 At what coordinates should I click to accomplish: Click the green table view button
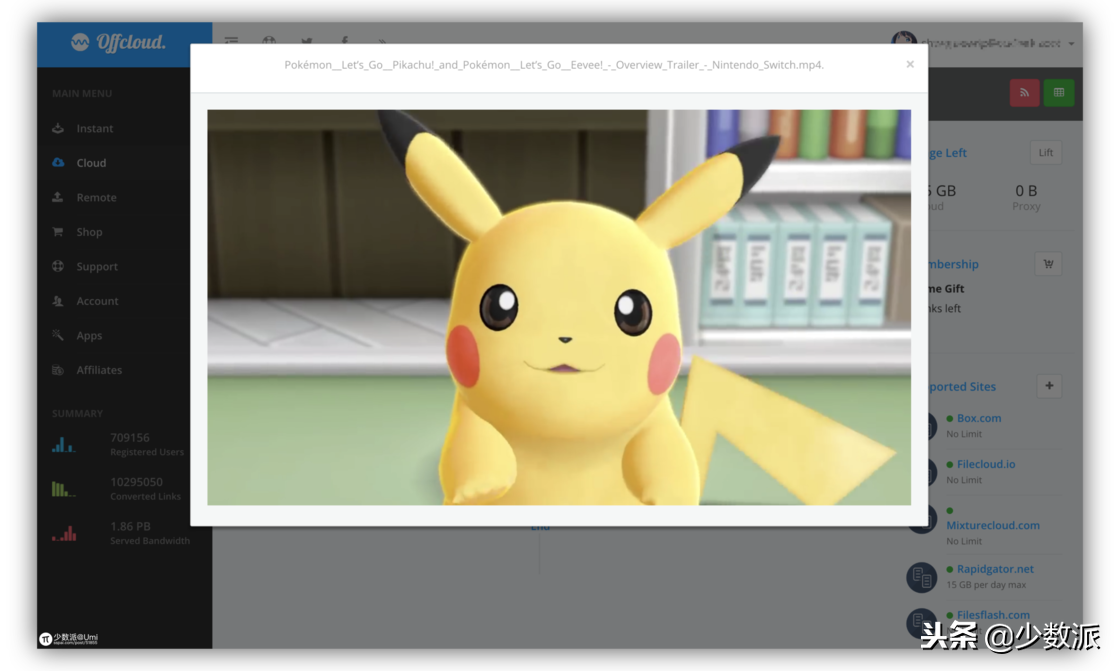tap(1058, 93)
